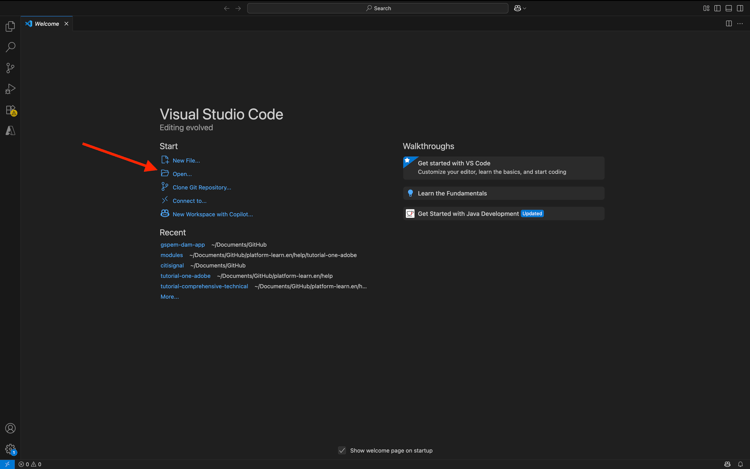Click the Clone Git Repository... link
The height and width of the screenshot is (469, 750).
click(x=201, y=187)
